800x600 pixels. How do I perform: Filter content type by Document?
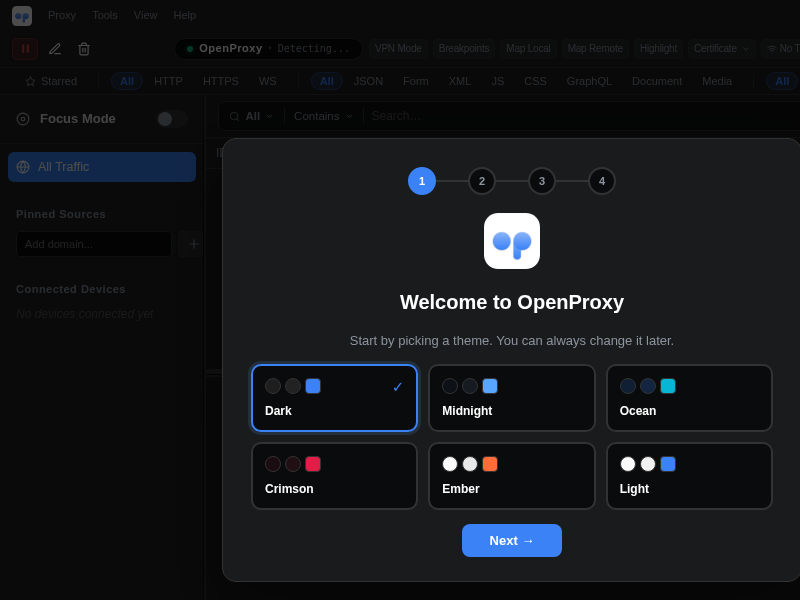coord(657,82)
